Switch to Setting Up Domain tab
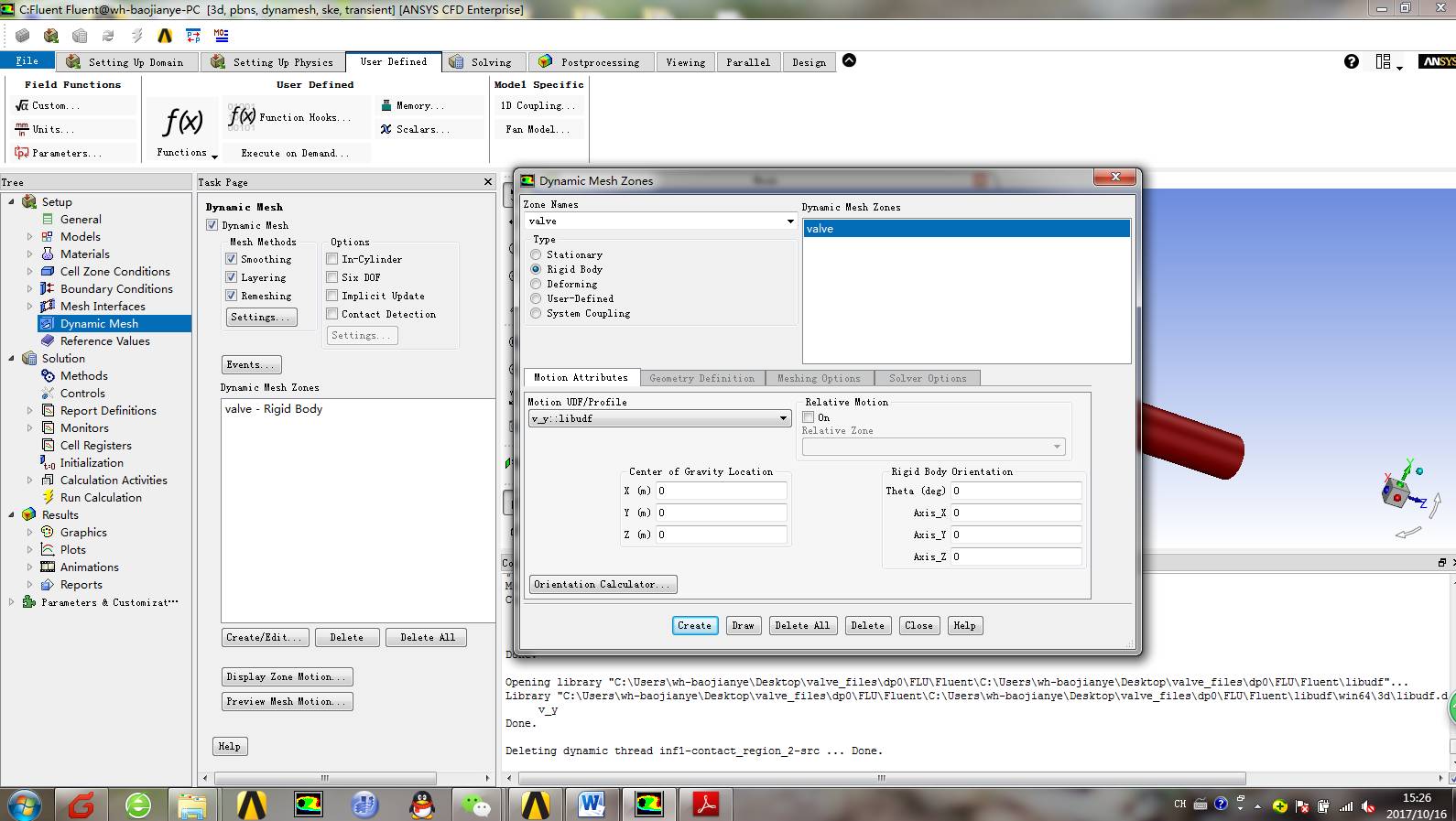 [126, 62]
